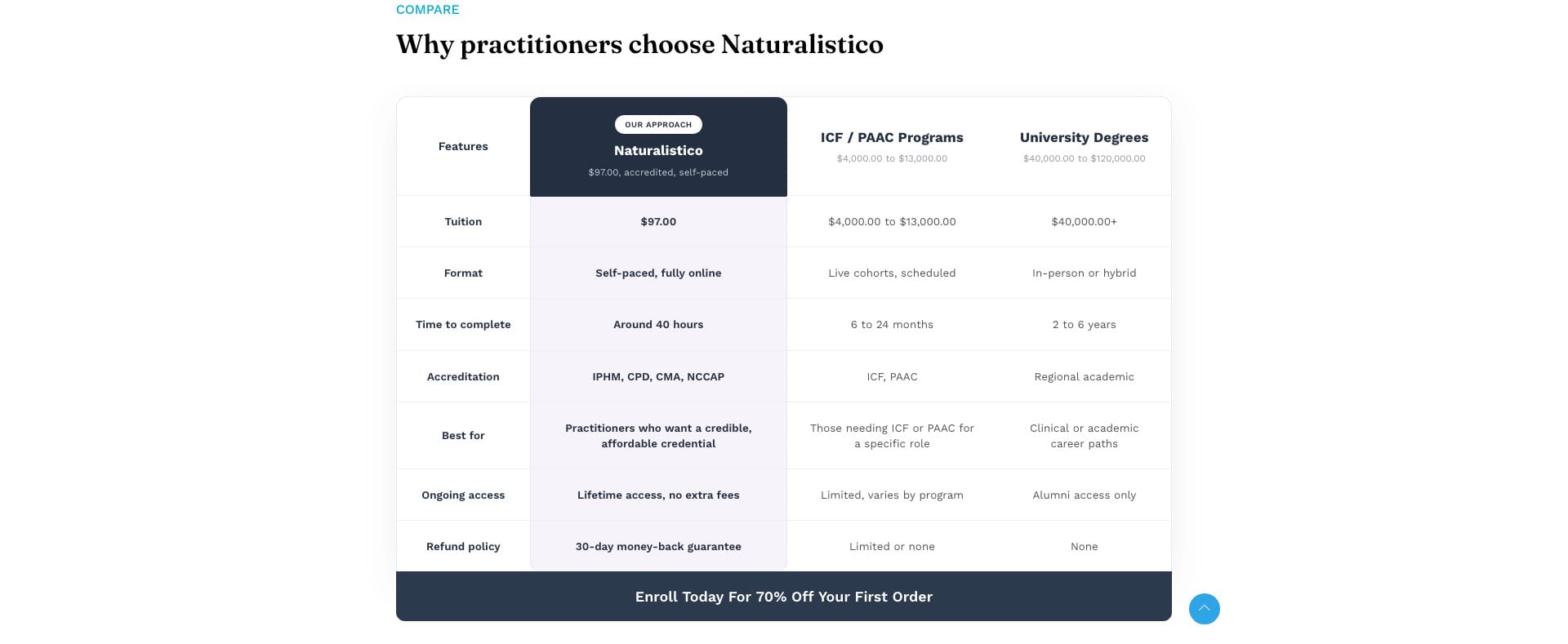
Task: Click 30-day money-back guarantee cell
Action: (x=658, y=547)
